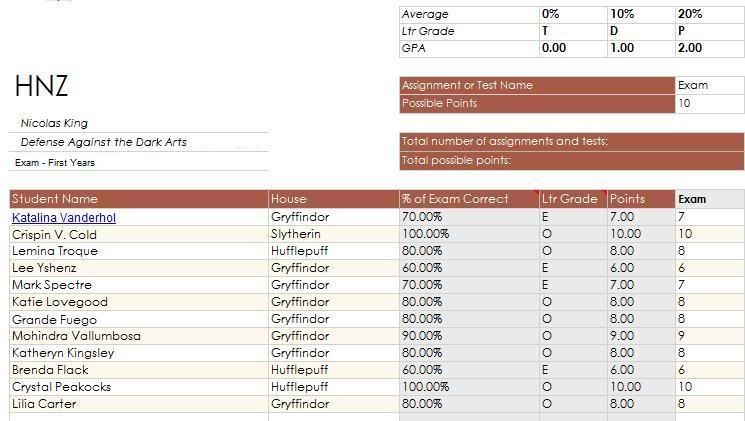Edit Katalina Vanderhol's exam score 7
Viewport: 745px width, 421px height.
[710, 217]
